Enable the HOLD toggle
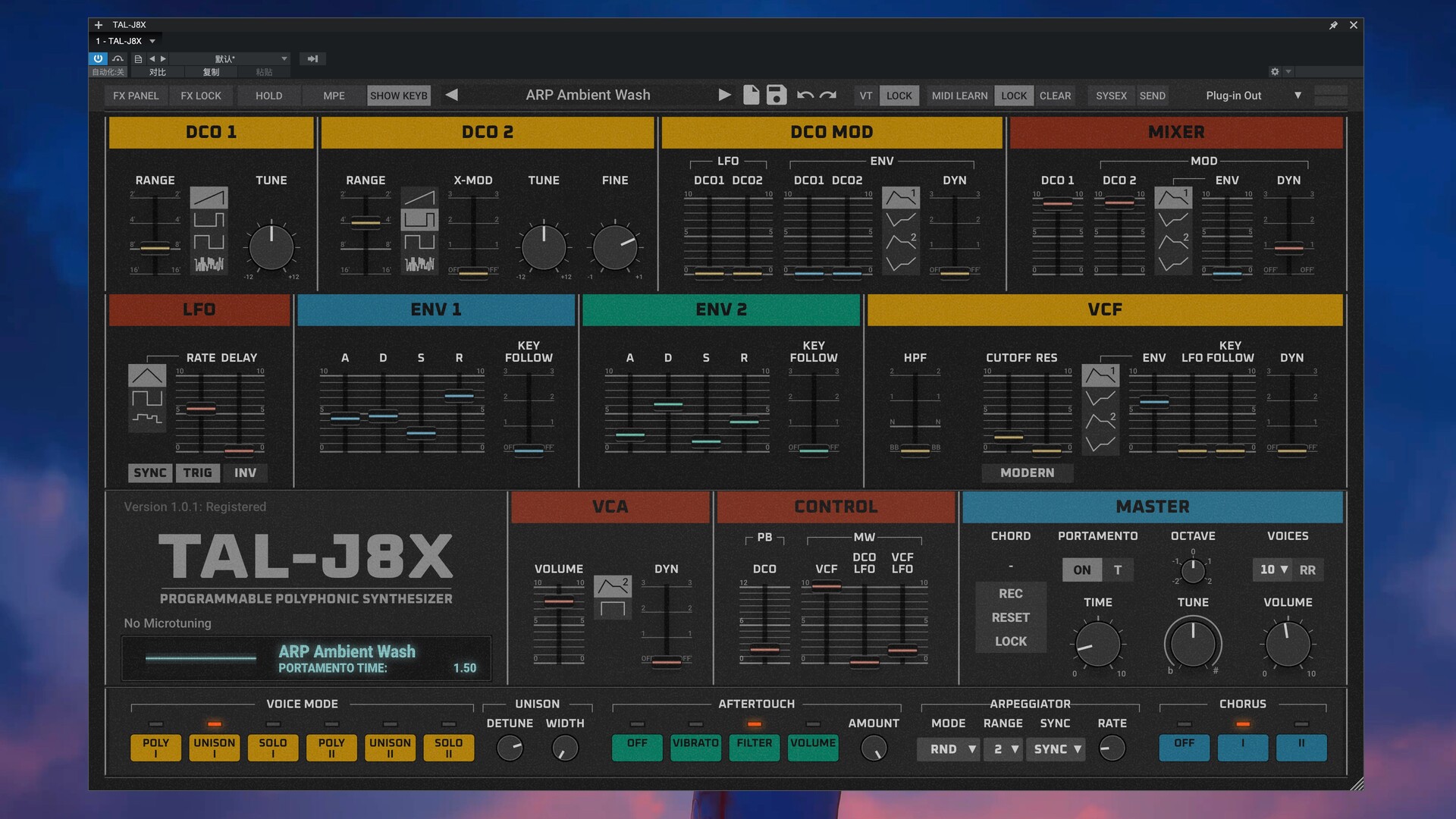This screenshot has width=1456, height=819. pos(268,96)
